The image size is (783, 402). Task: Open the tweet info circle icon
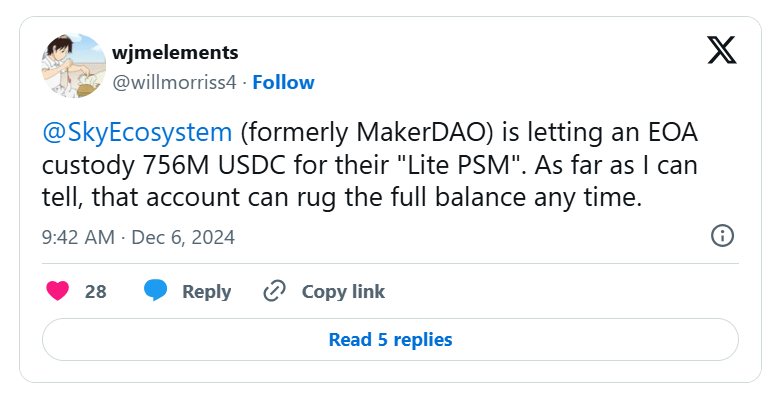coord(722,236)
